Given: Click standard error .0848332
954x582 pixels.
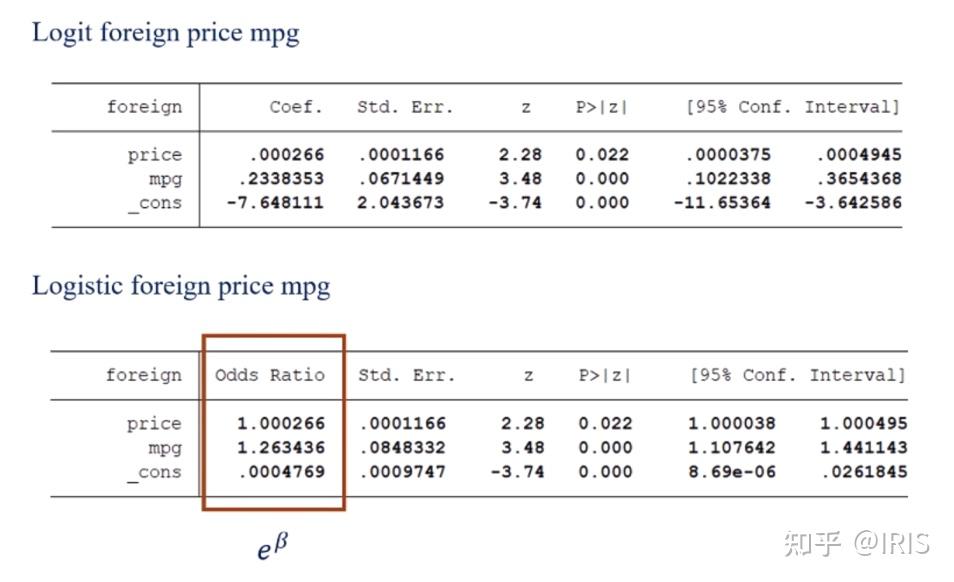Looking at the screenshot, I should (x=402, y=448).
